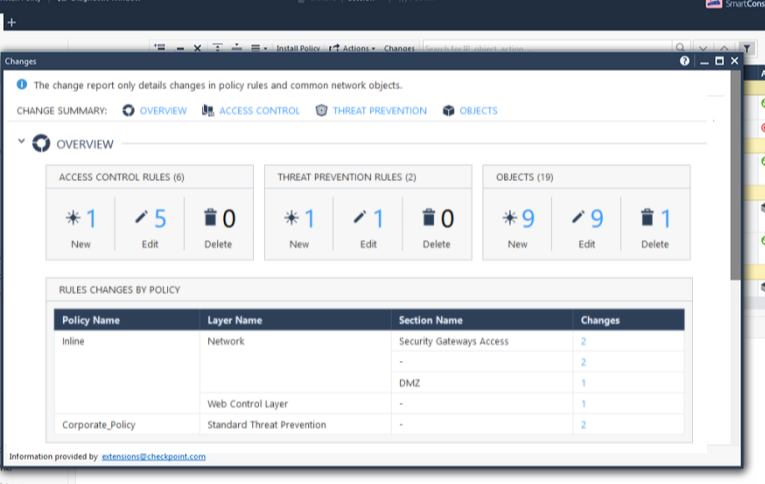The width and height of the screenshot is (765, 484).
Task: Open the Actions dropdown menu
Action: click(x=352, y=48)
